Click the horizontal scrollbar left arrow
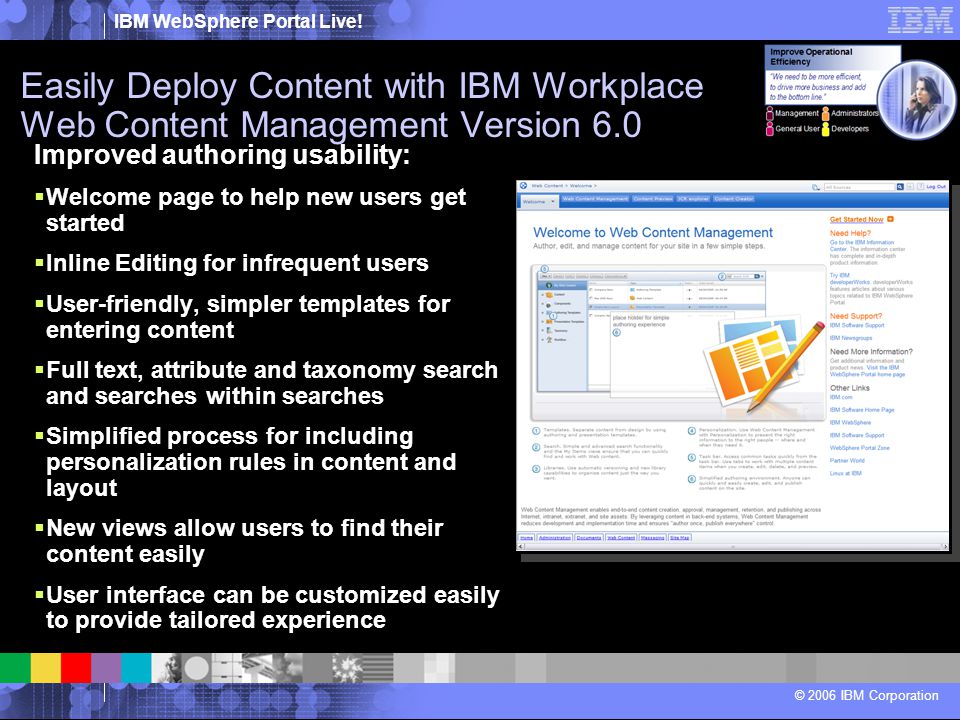The height and width of the screenshot is (720, 960). pos(521,547)
